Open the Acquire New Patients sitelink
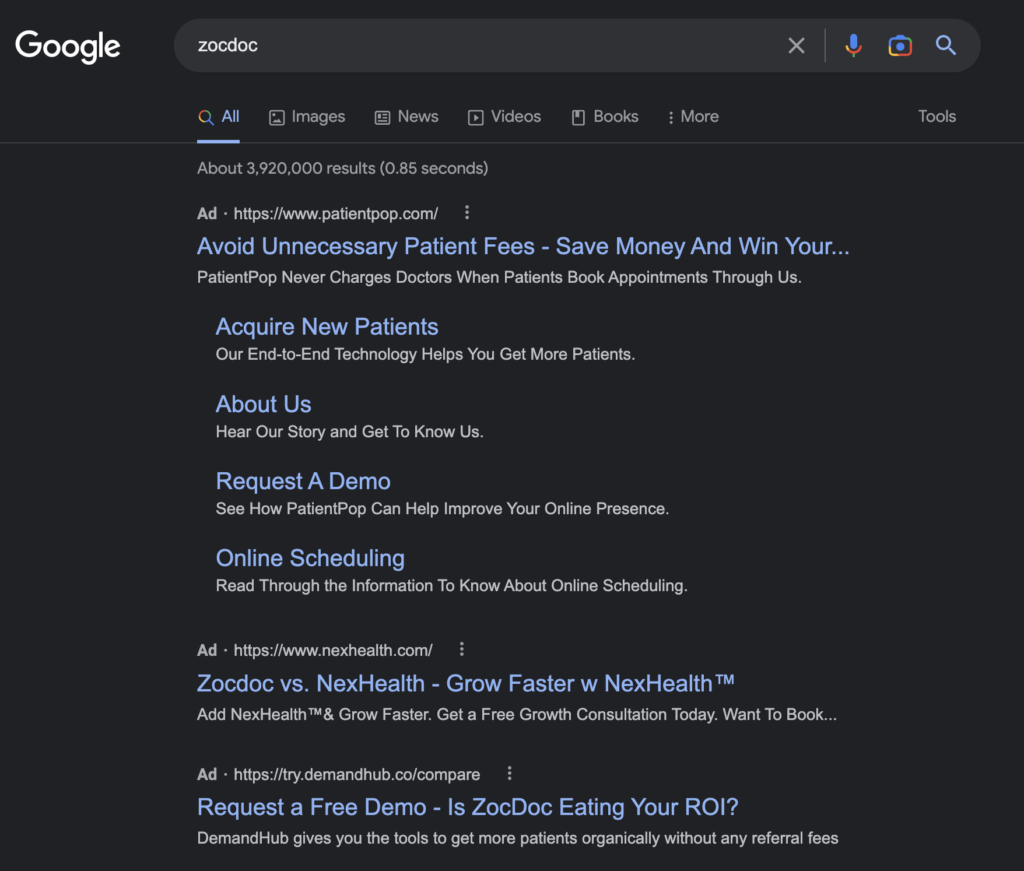This screenshot has height=871, width=1024. [x=327, y=326]
